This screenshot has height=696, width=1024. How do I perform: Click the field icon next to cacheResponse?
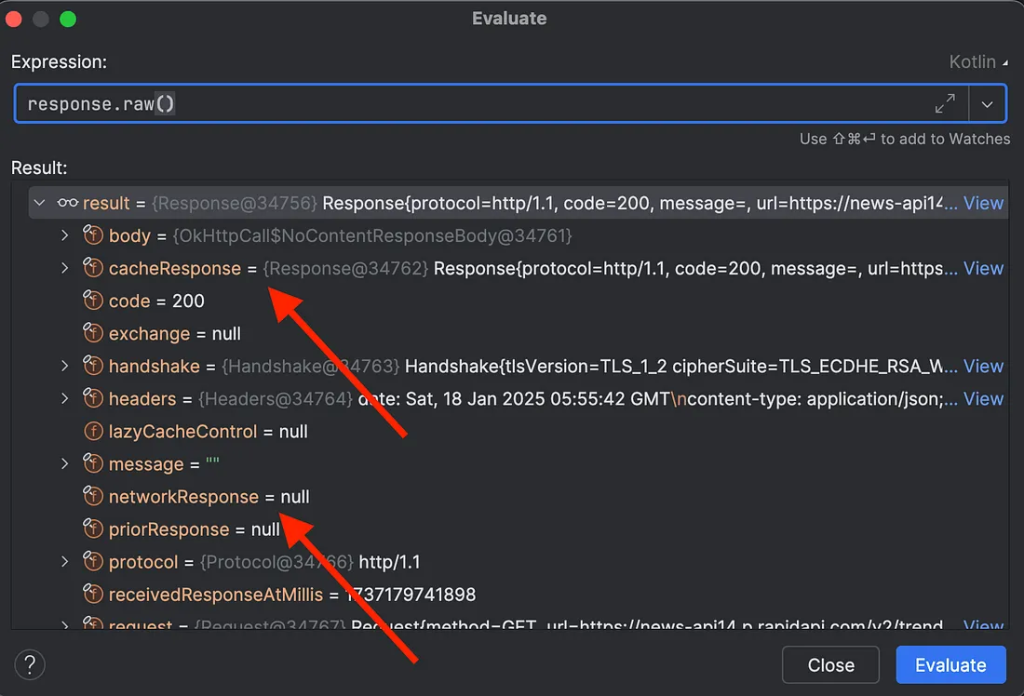pos(93,268)
